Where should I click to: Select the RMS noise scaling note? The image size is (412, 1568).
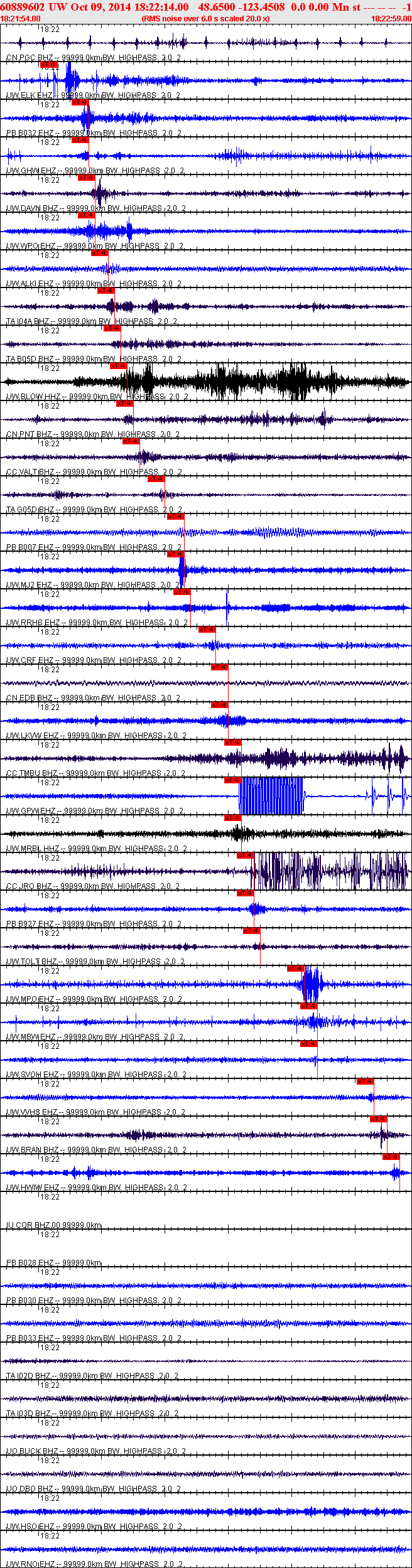(205, 19)
